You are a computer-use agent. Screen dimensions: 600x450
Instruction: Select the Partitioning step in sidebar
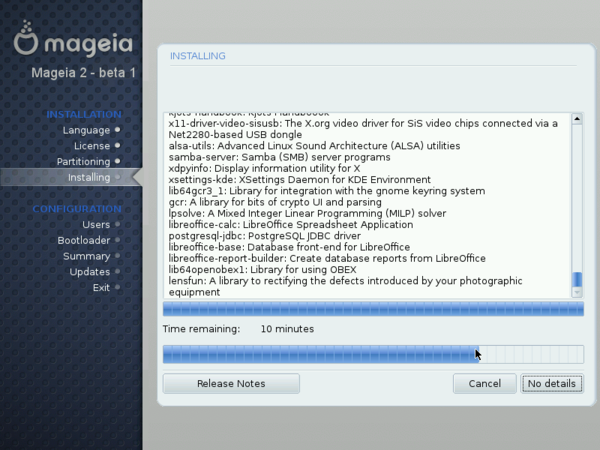tap(83, 161)
